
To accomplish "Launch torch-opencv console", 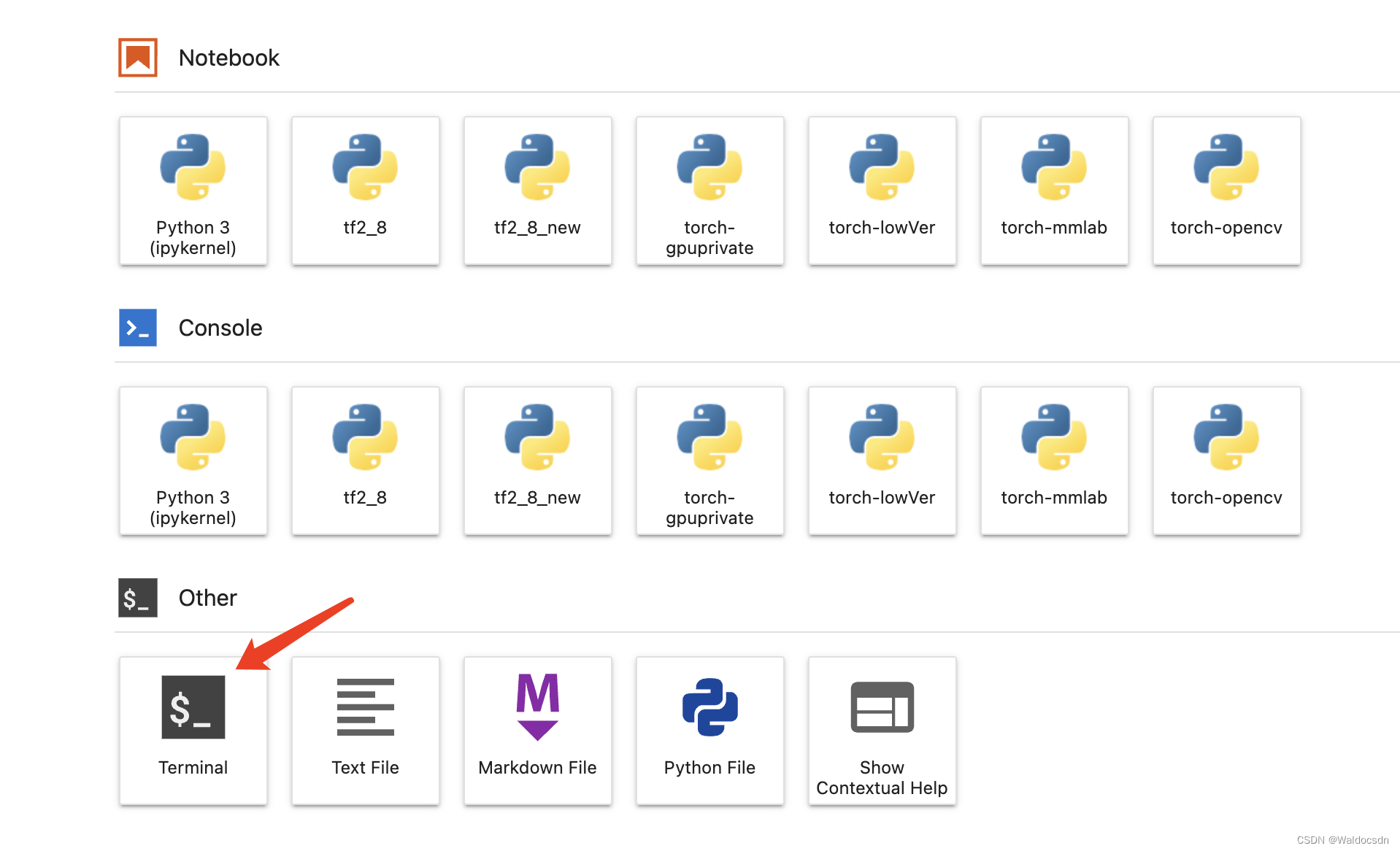I will click(x=1227, y=461).
